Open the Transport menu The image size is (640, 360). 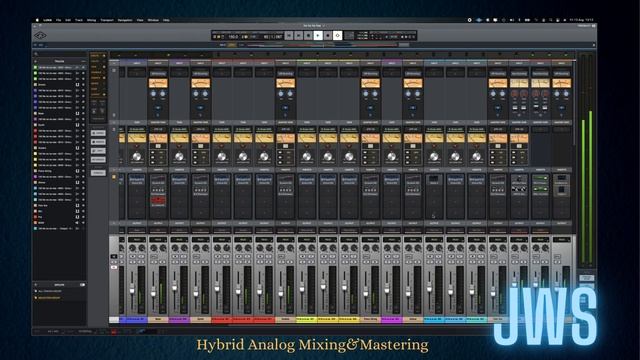point(107,20)
